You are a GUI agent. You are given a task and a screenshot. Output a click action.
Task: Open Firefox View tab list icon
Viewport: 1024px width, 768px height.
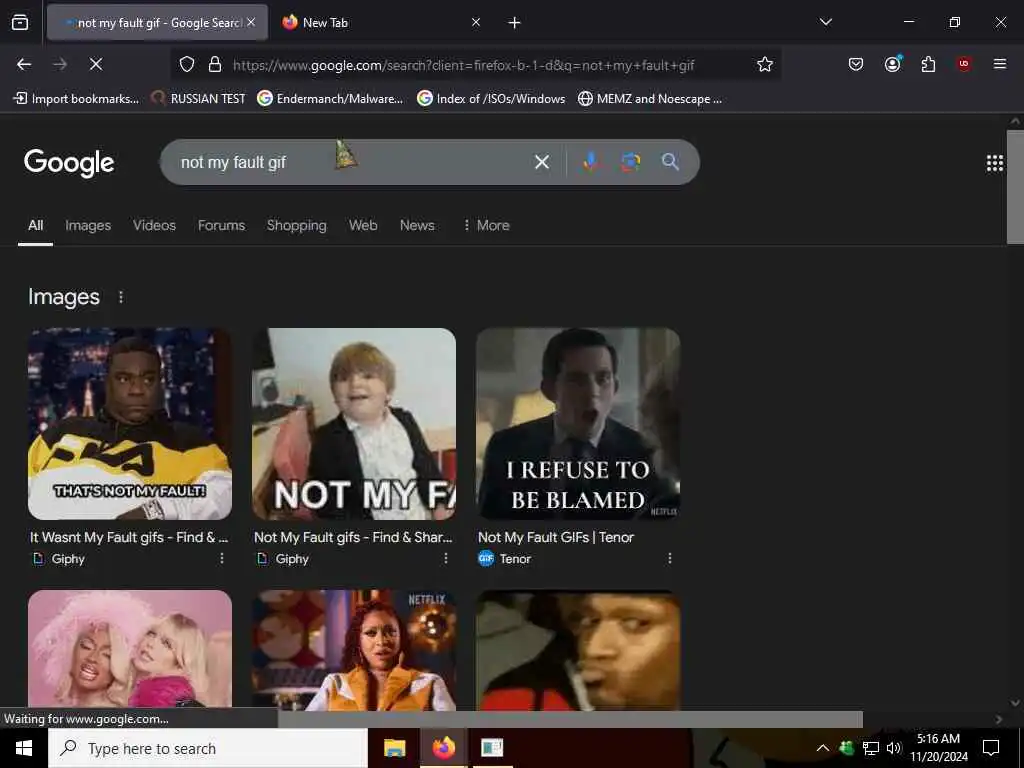coord(20,23)
